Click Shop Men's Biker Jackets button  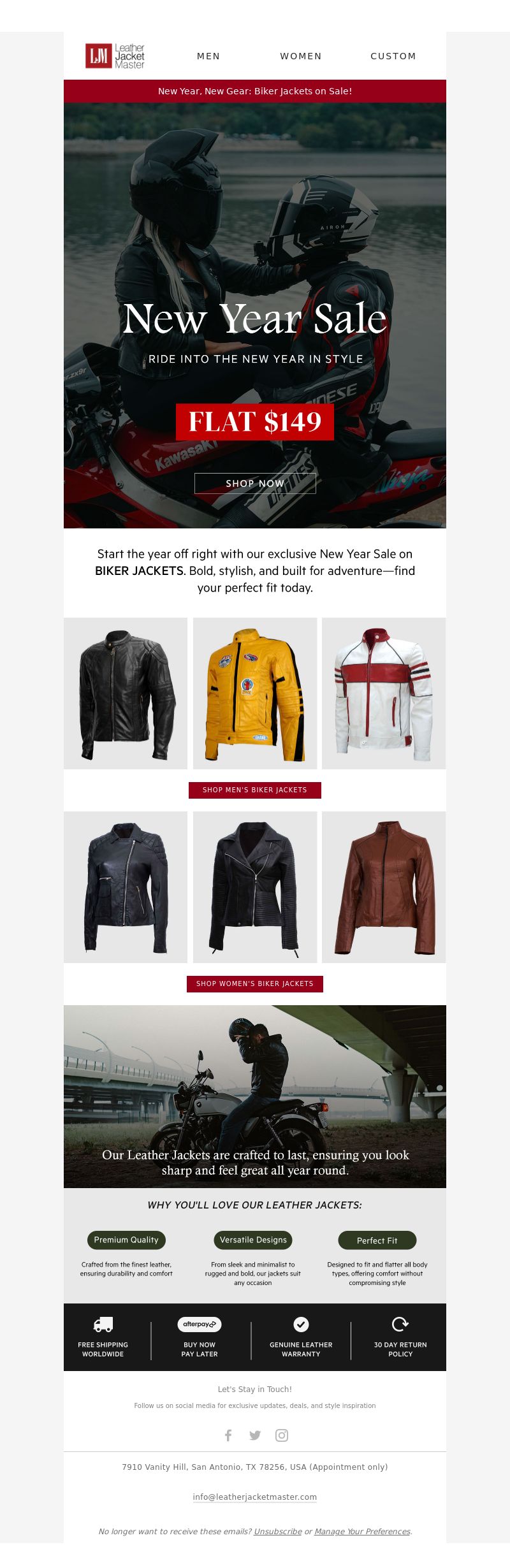click(255, 790)
